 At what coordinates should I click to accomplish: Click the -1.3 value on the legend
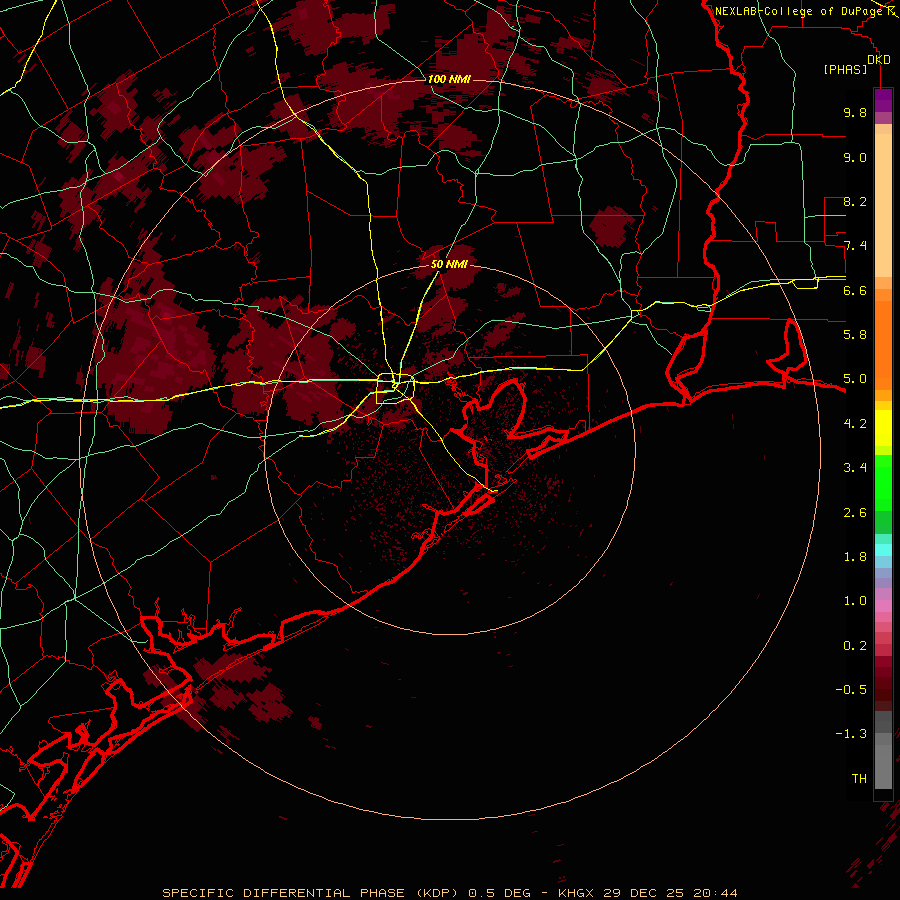click(851, 734)
